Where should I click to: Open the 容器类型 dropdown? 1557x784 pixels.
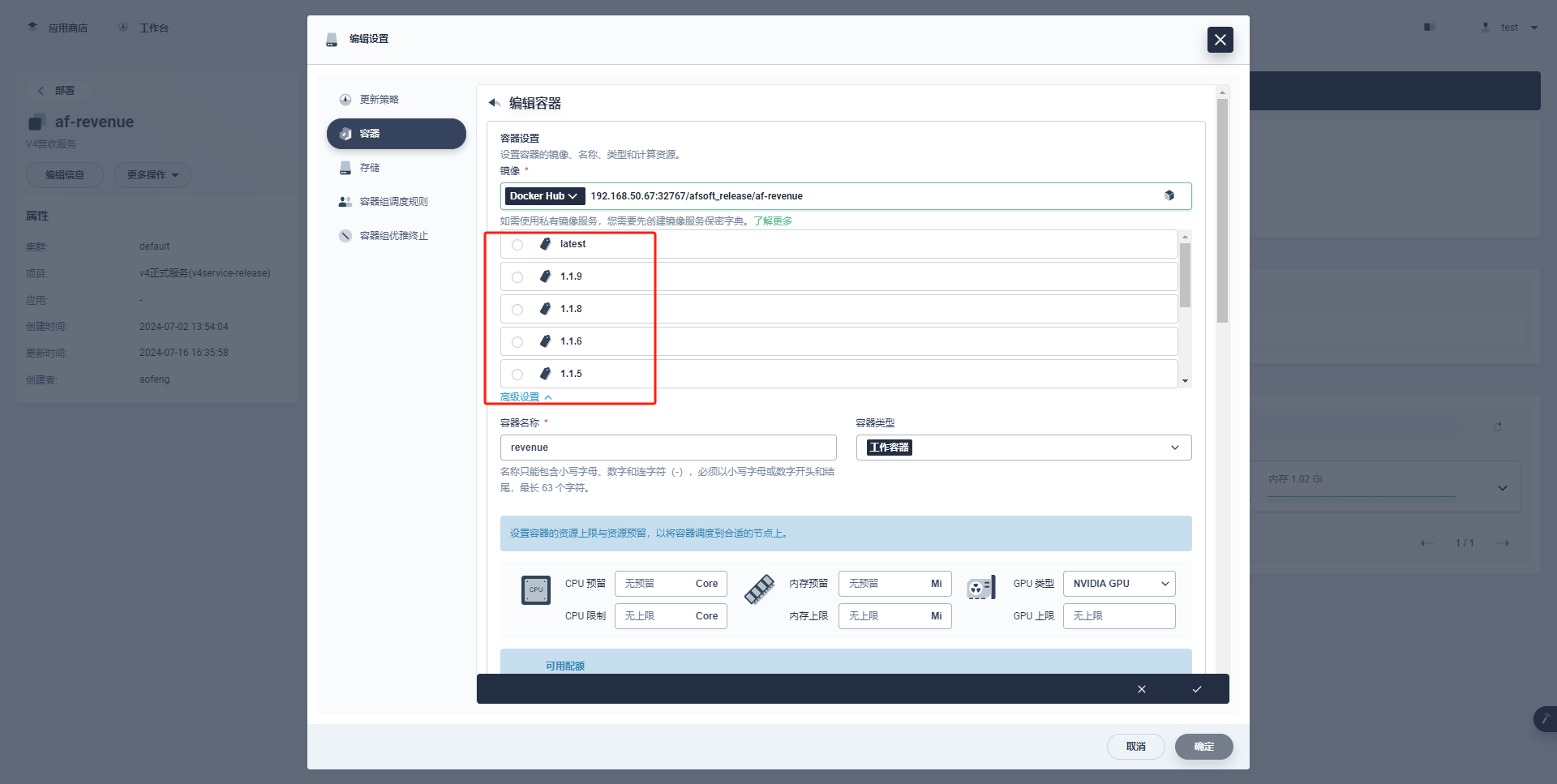pyautogui.click(x=1023, y=448)
